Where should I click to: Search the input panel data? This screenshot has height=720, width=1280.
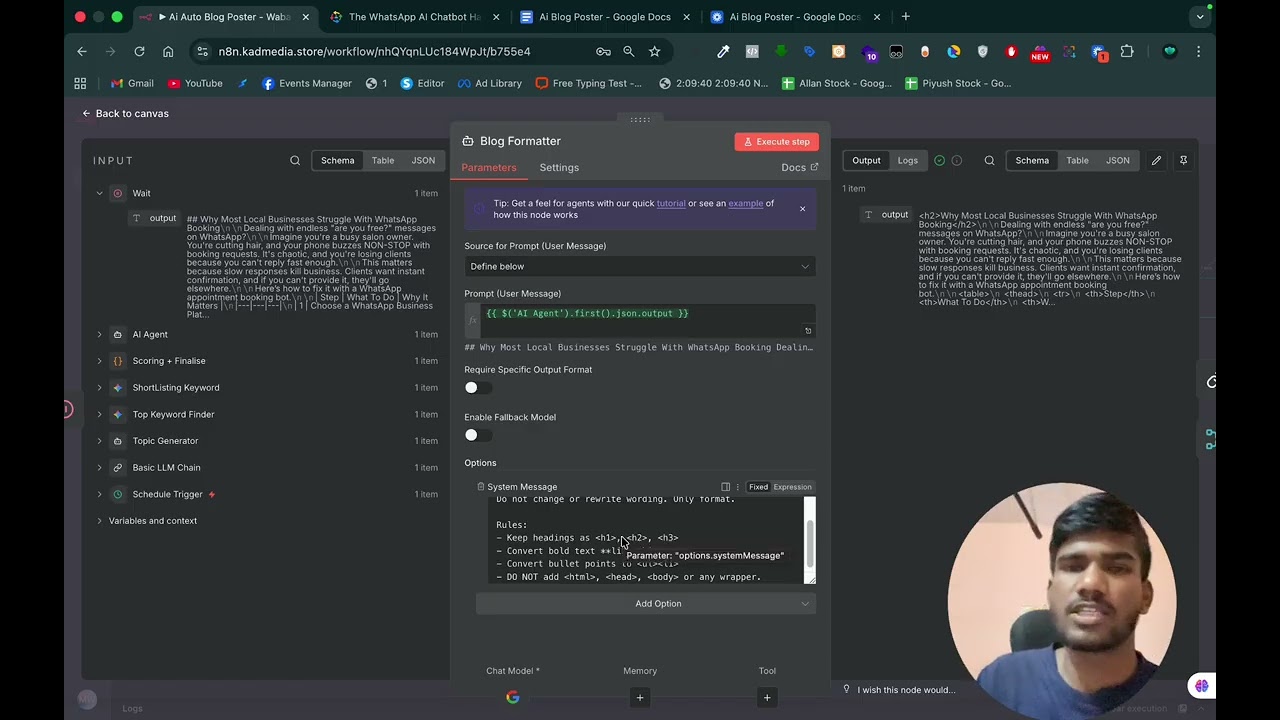coord(295,160)
